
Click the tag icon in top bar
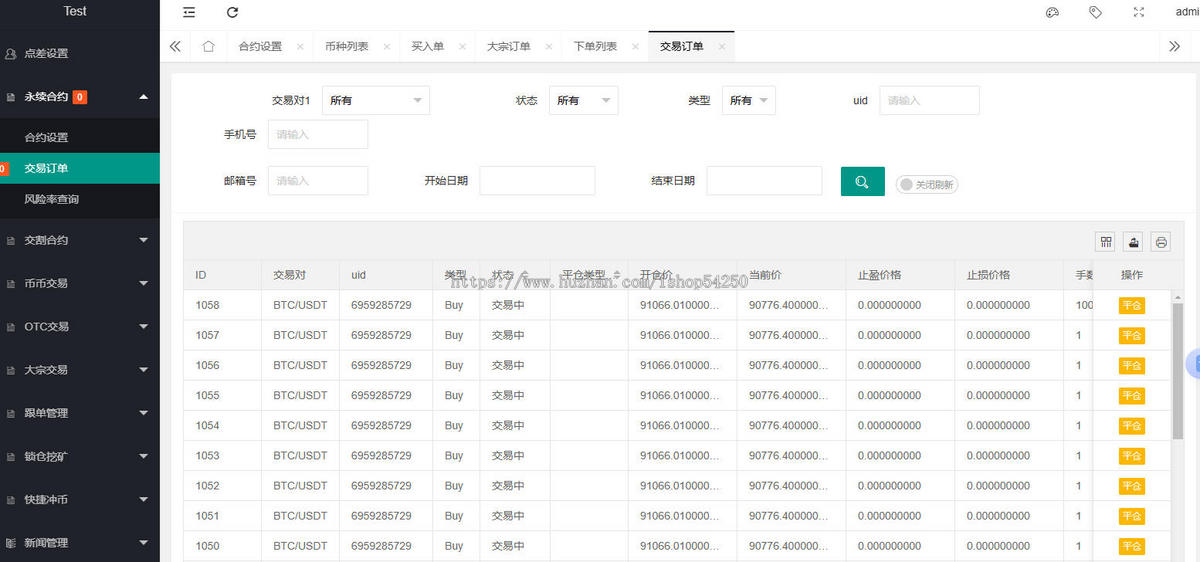(1095, 12)
